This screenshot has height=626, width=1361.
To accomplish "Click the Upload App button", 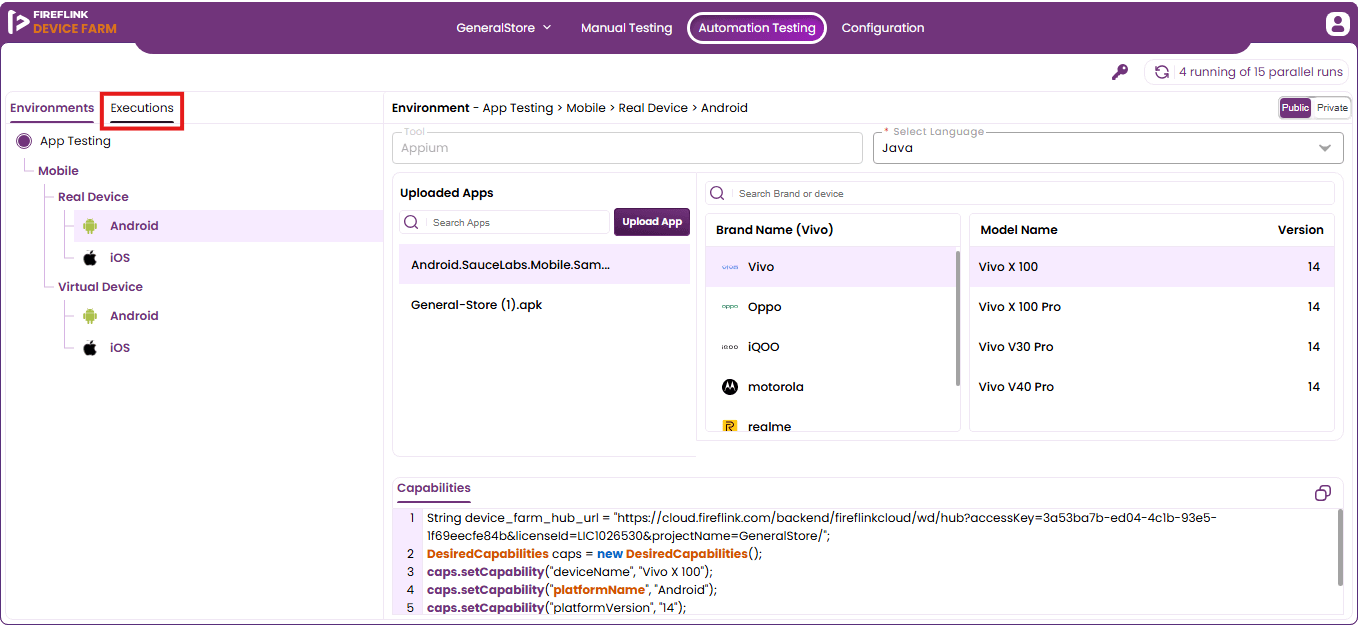I will tap(652, 222).
